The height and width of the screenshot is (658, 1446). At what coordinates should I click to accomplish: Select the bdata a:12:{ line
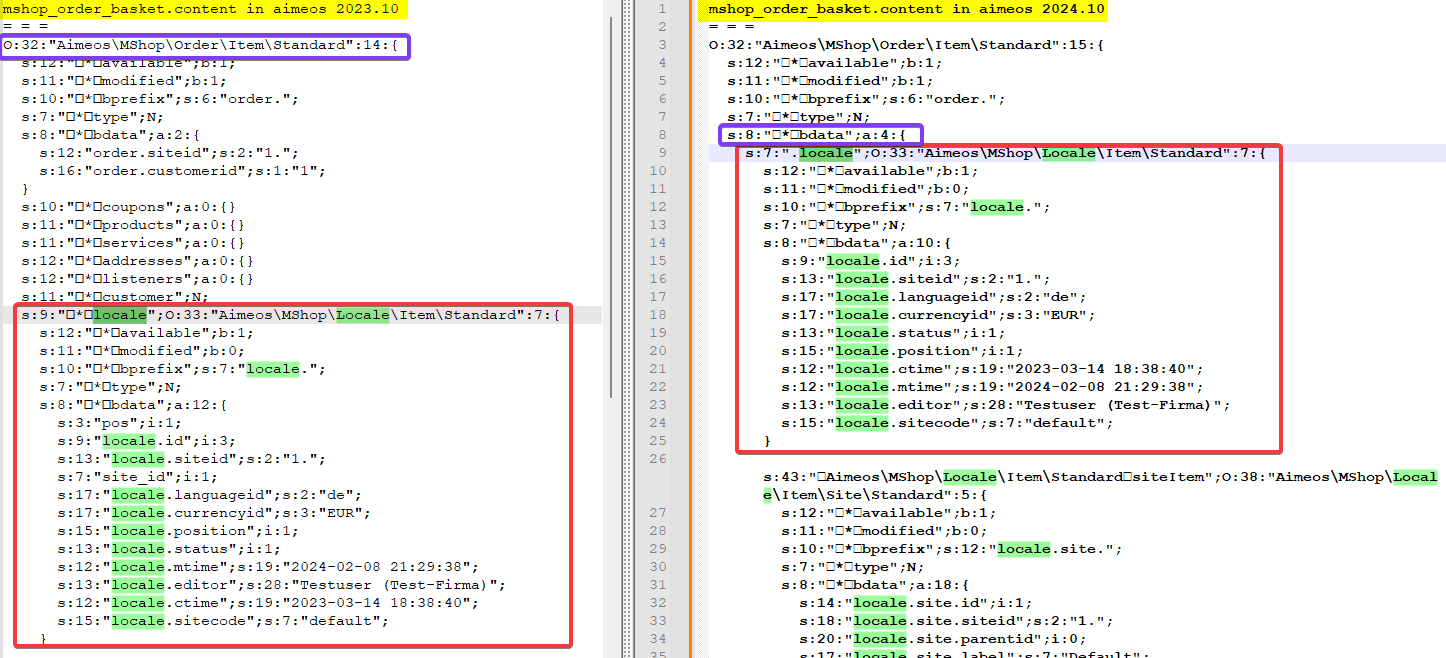[x=134, y=405]
